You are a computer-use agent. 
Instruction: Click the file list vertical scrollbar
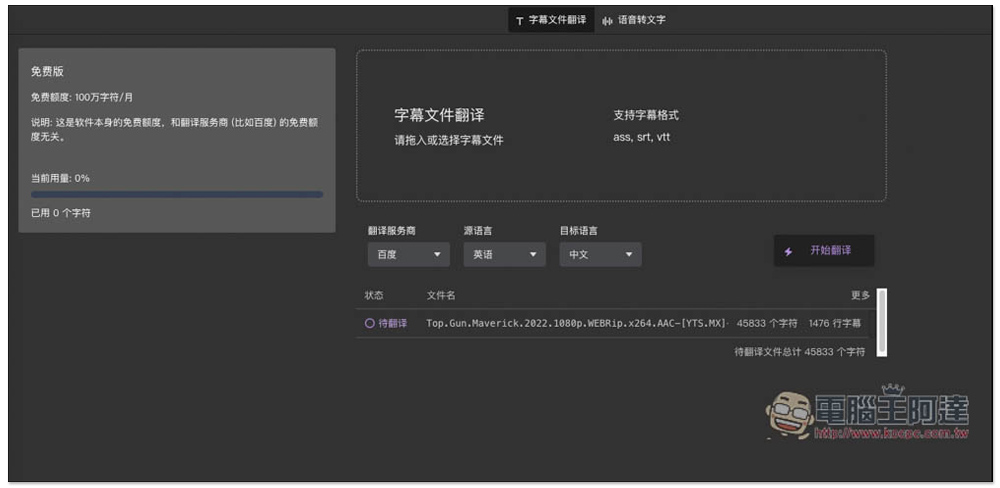pos(881,322)
